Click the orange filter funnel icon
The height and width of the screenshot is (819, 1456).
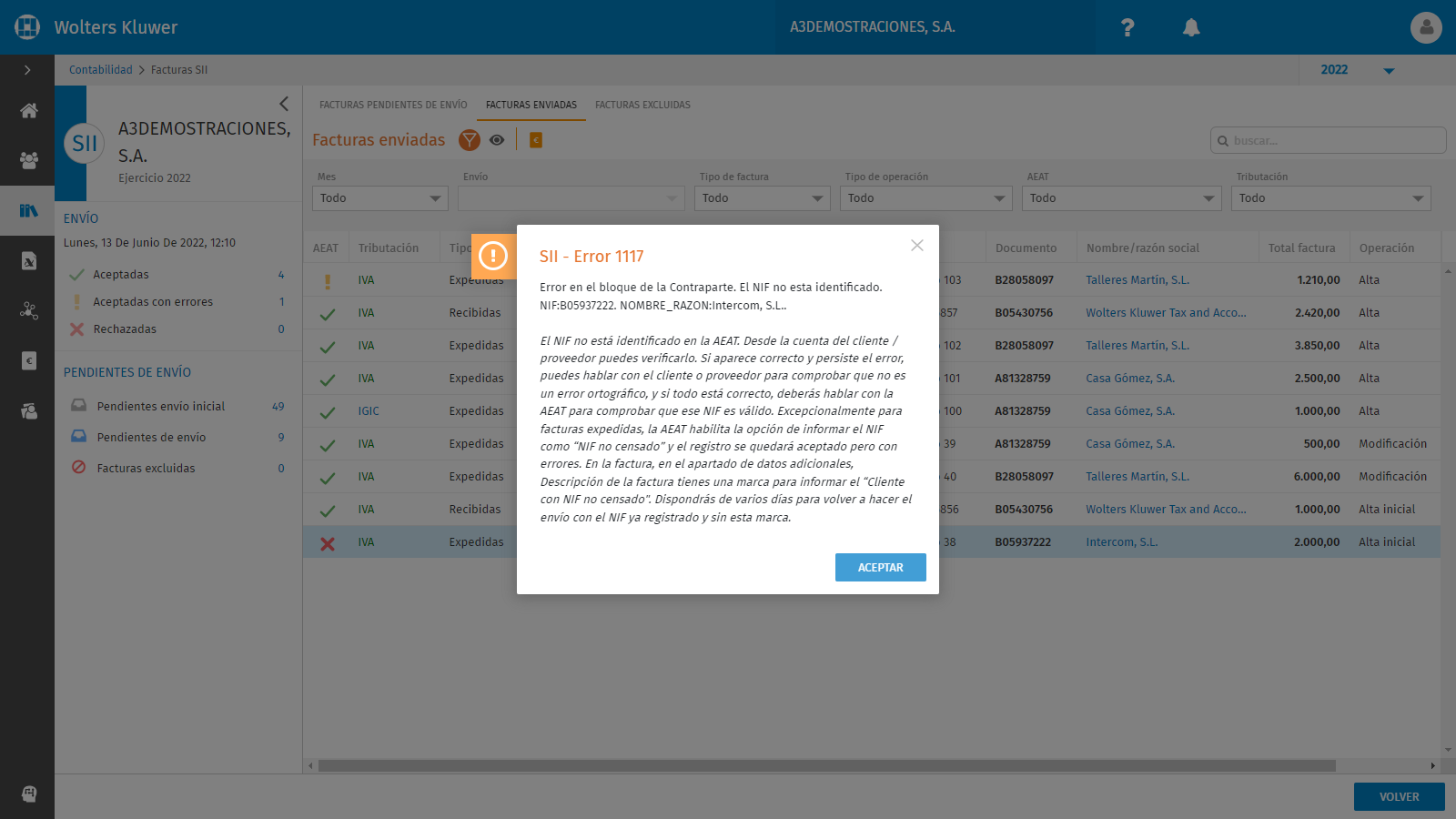click(x=470, y=140)
